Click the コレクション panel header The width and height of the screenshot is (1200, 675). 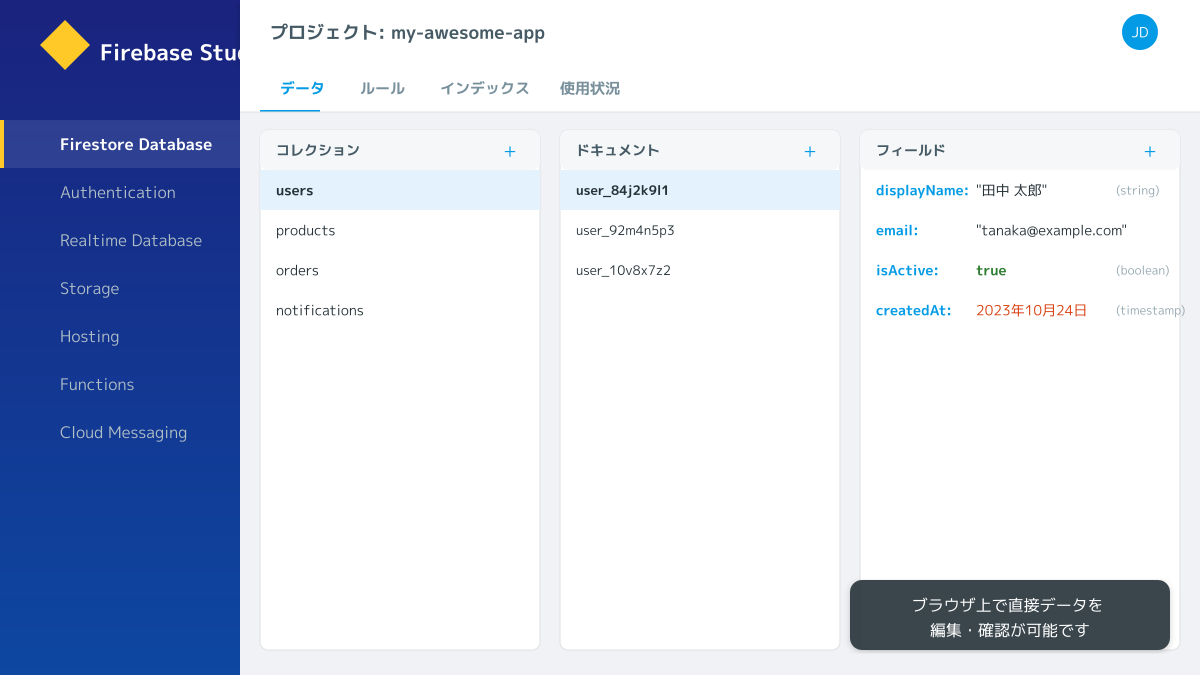coord(400,150)
